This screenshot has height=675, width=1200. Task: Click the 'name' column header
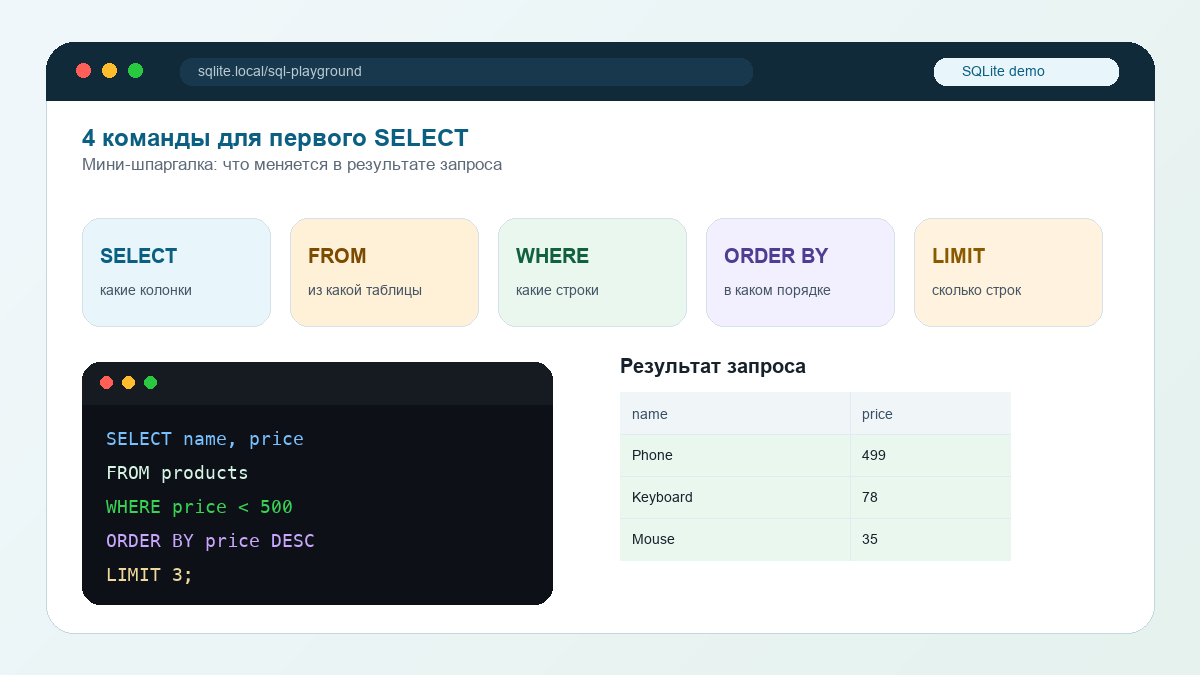(x=735, y=414)
